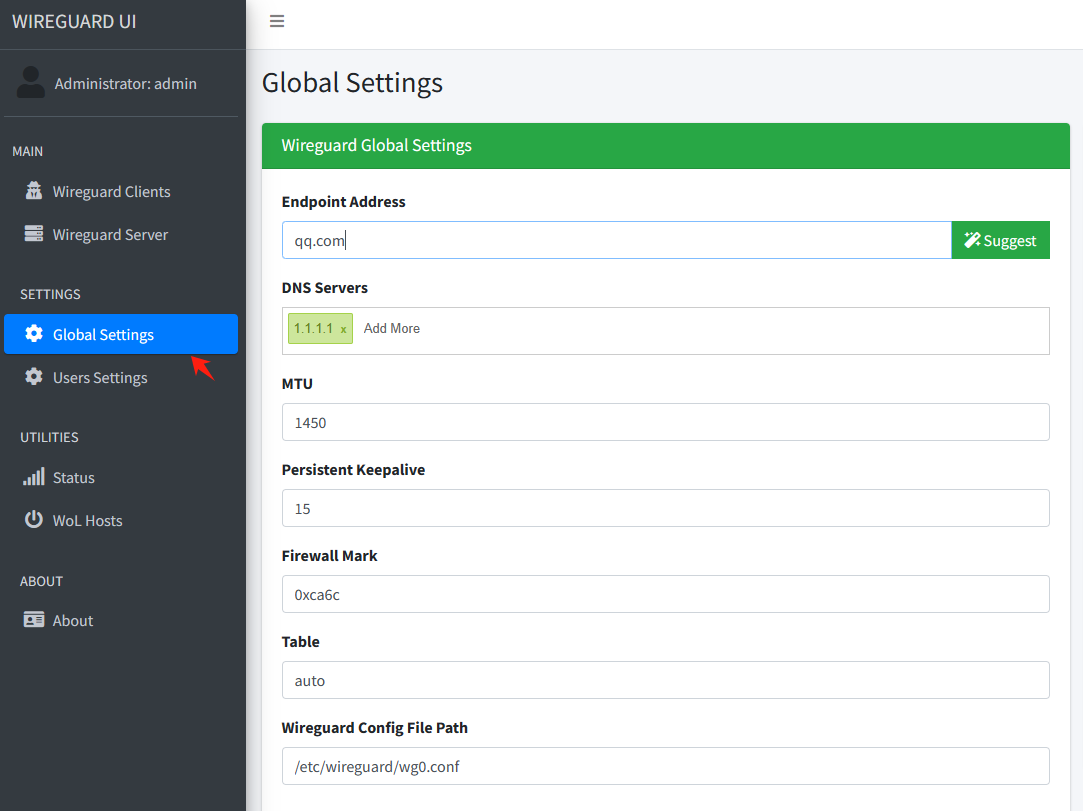Click the About ID card icon

34,620
